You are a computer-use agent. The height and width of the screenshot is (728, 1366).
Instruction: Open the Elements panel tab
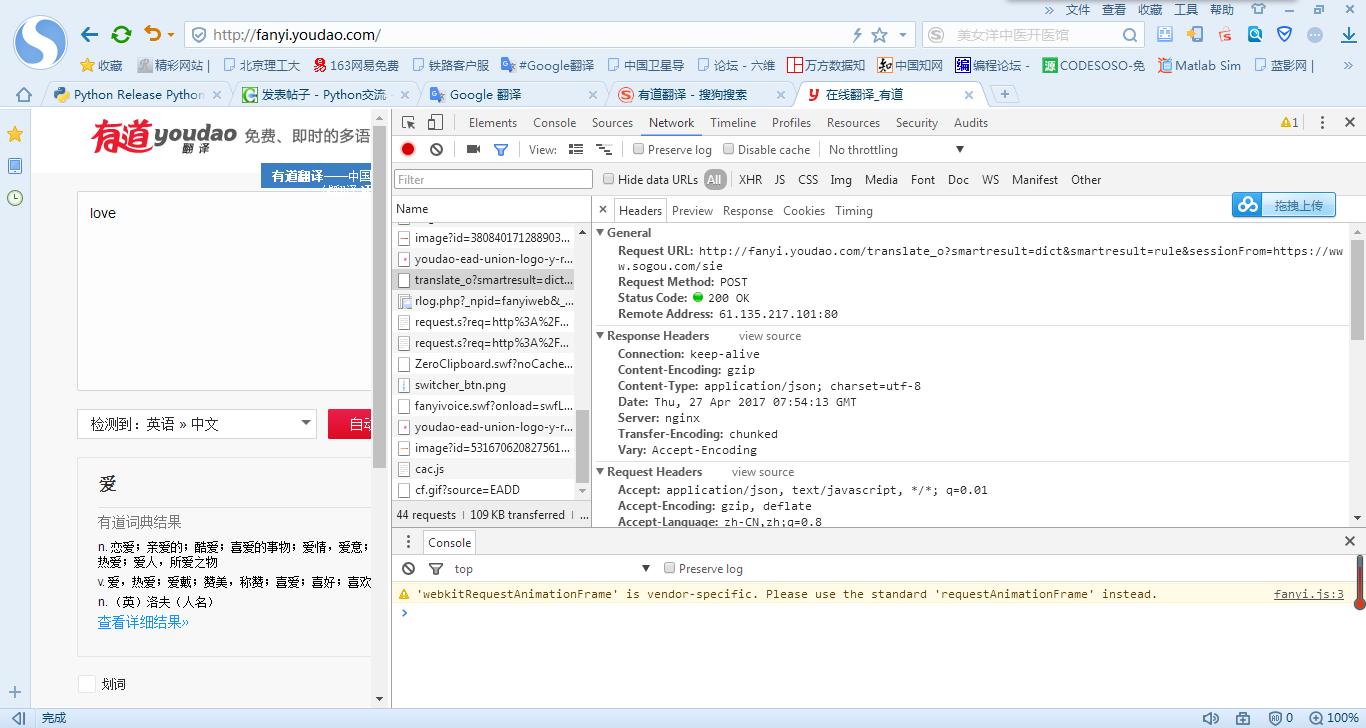(x=493, y=123)
